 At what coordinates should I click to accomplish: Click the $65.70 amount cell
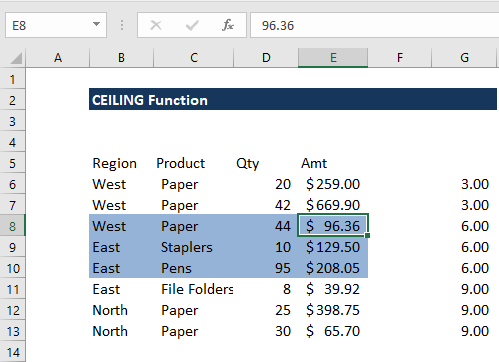(333, 331)
